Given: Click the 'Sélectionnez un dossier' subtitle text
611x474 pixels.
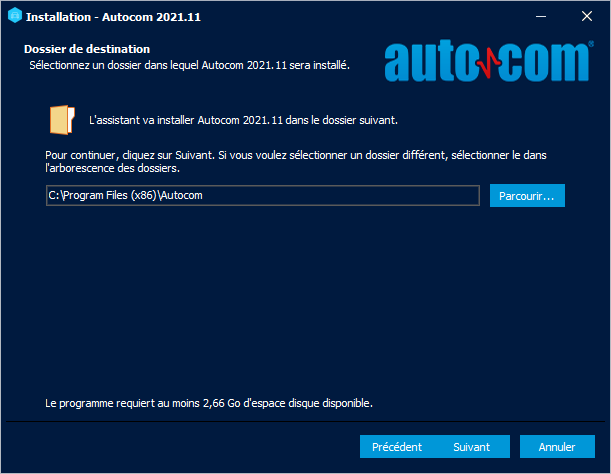Looking at the screenshot, I should coord(189,65).
